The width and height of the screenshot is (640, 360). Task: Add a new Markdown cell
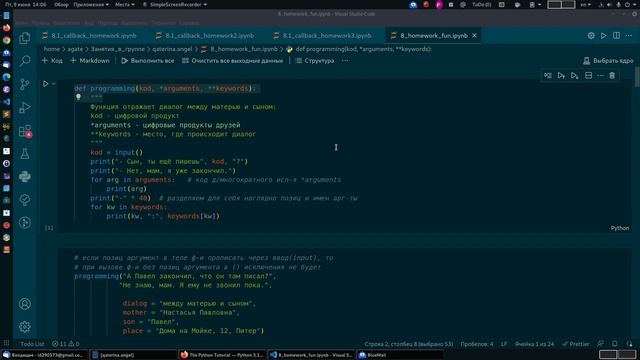pos(89,60)
